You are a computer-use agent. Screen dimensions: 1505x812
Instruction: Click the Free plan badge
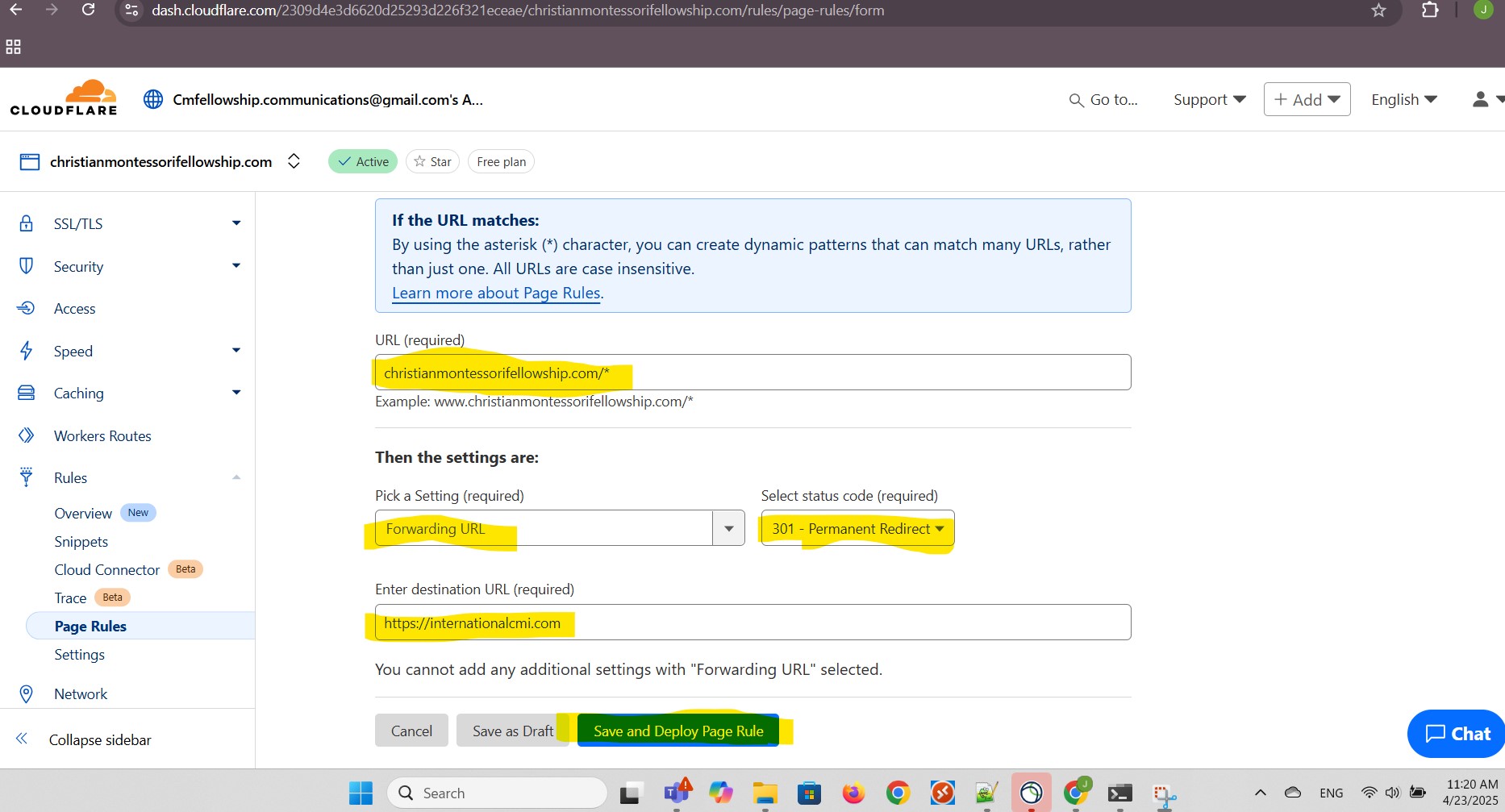[x=501, y=161]
